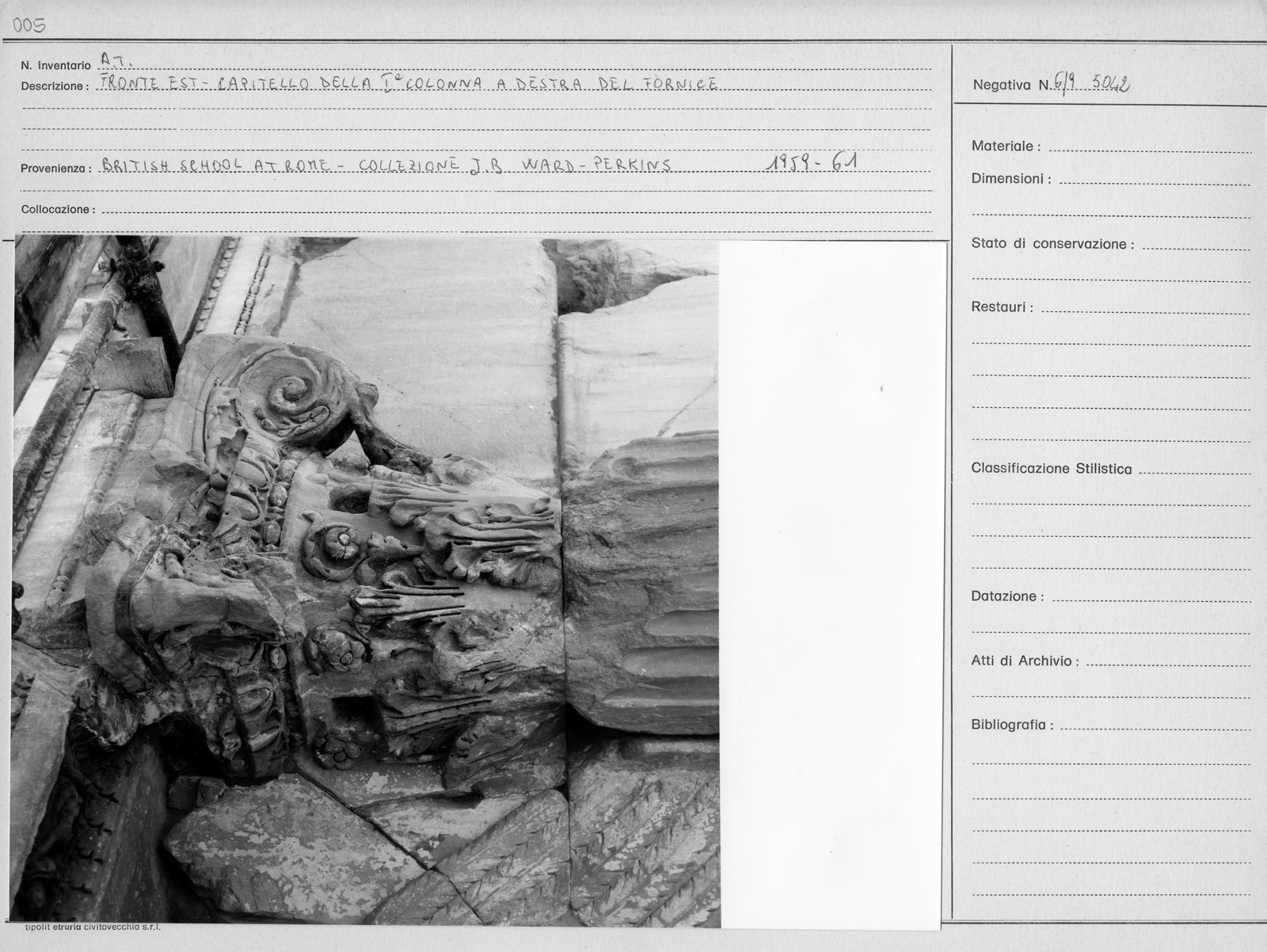
Task: Select the 'COLLEZIONE J.B. WARD-PERKINS' handwriting
Action: [515, 165]
